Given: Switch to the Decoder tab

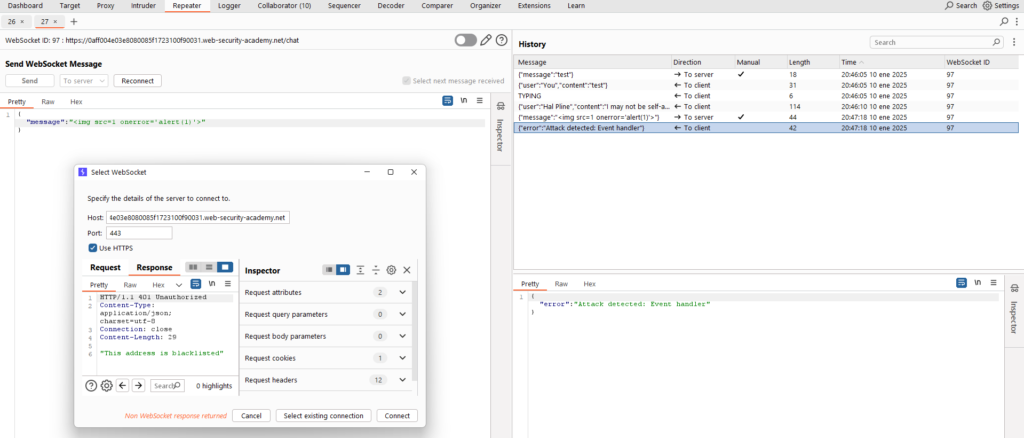Looking at the screenshot, I should point(389,5).
